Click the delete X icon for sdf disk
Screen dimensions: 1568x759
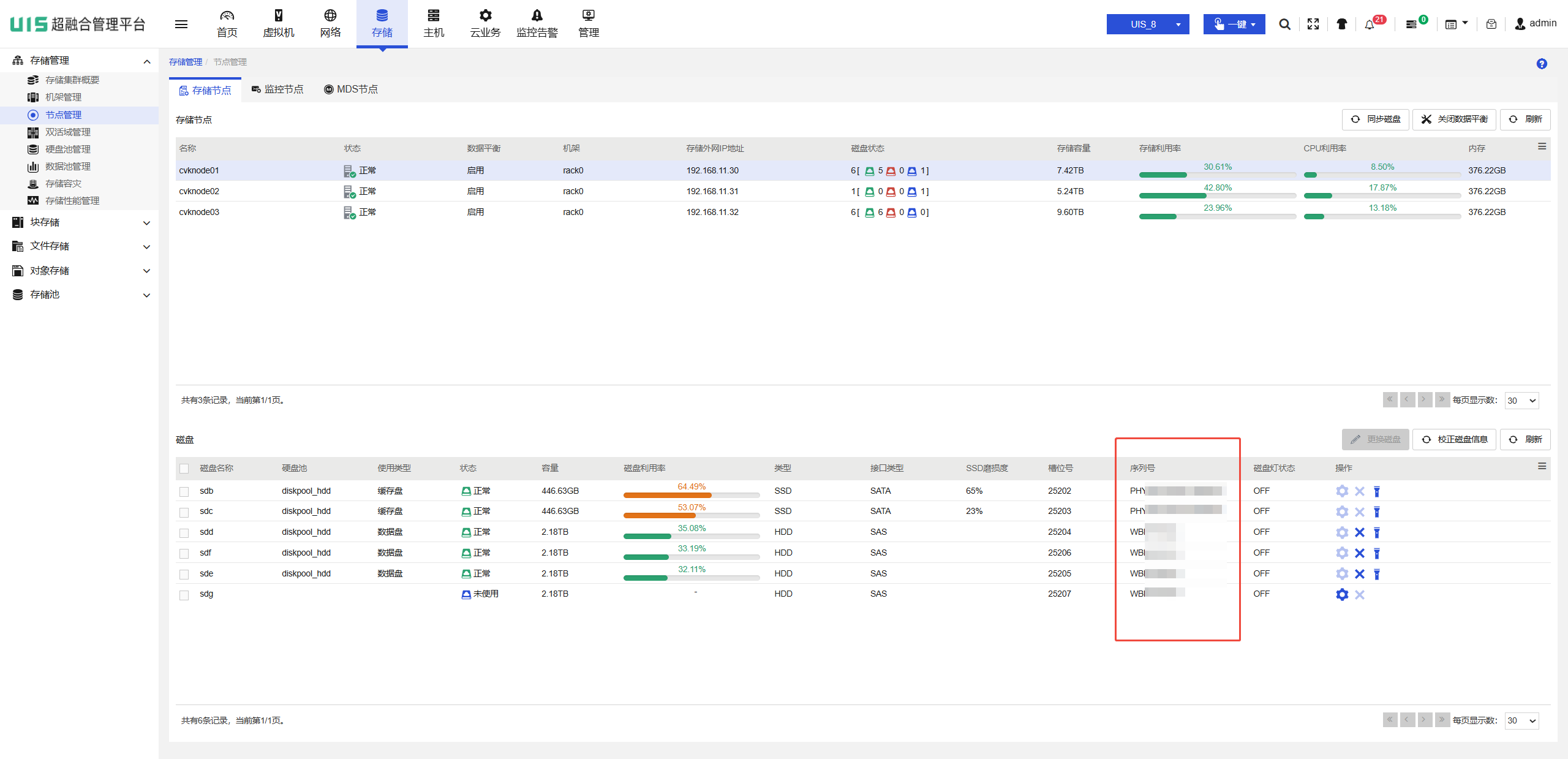1360,553
